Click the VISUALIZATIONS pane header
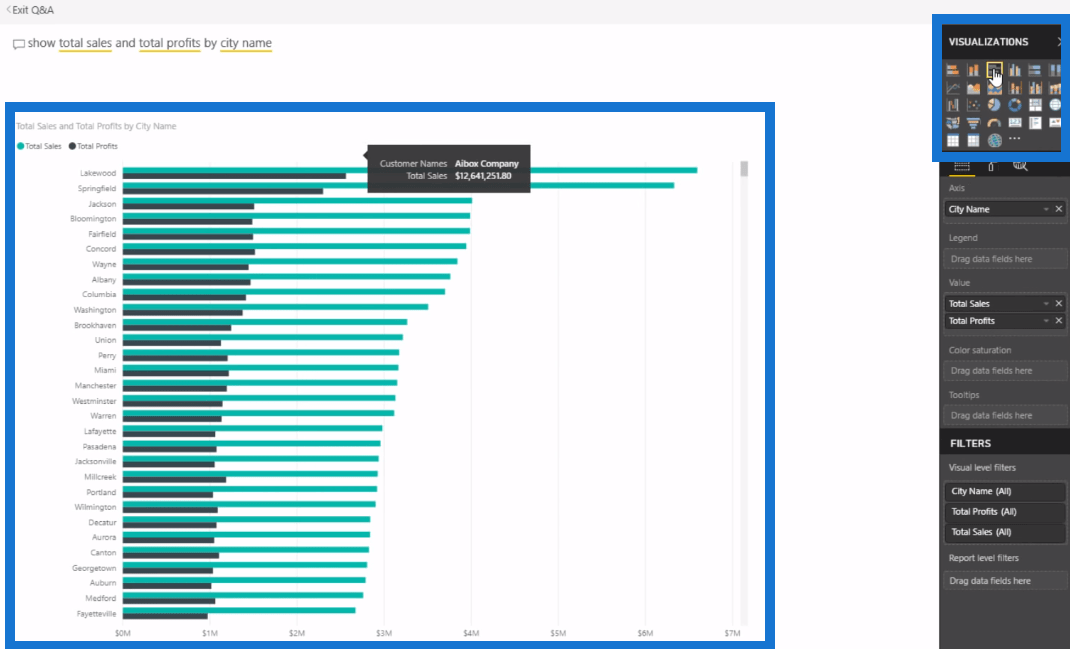The width and height of the screenshot is (1070, 649). coord(988,42)
